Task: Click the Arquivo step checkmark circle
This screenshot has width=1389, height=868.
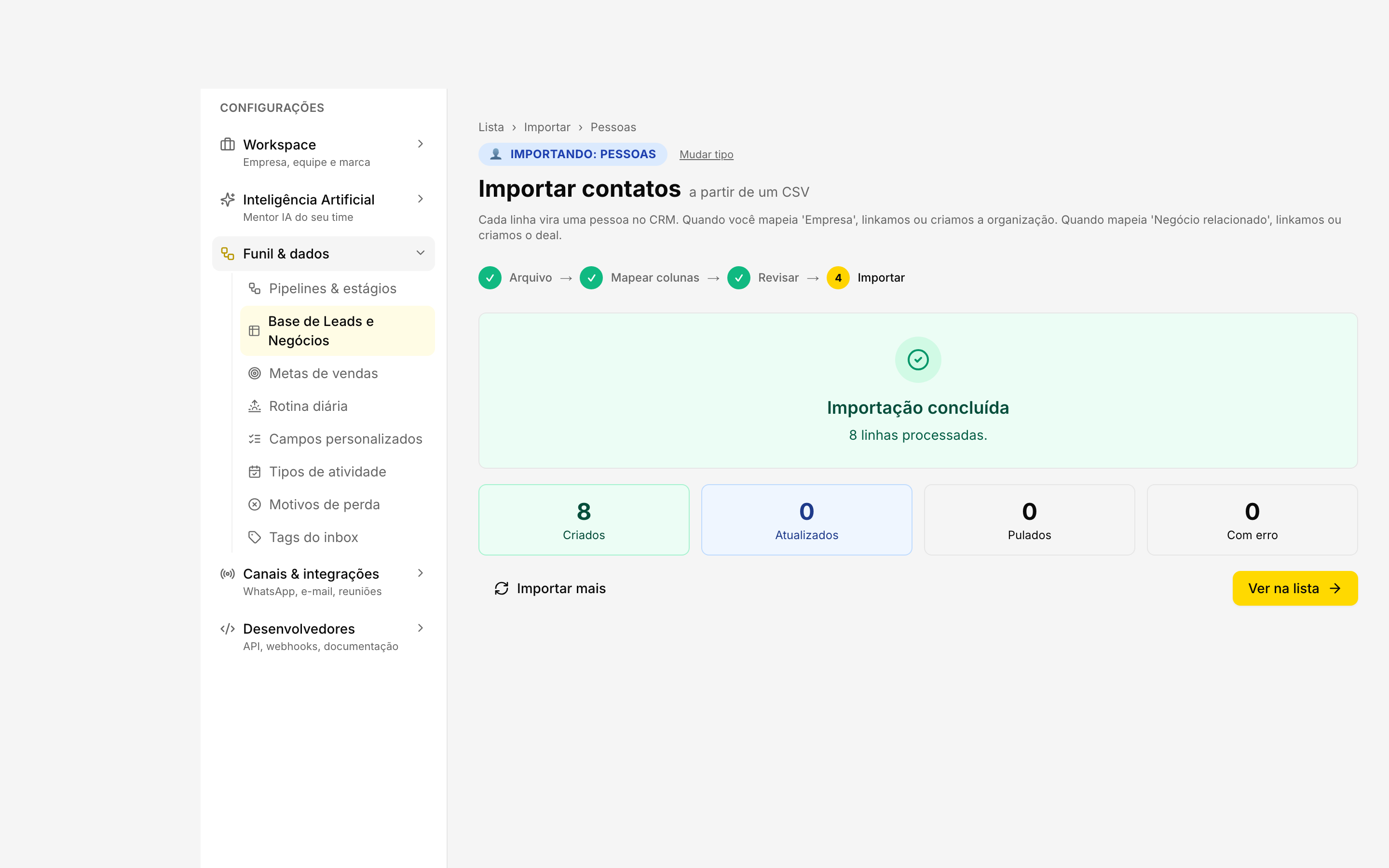Action: (490, 278)
